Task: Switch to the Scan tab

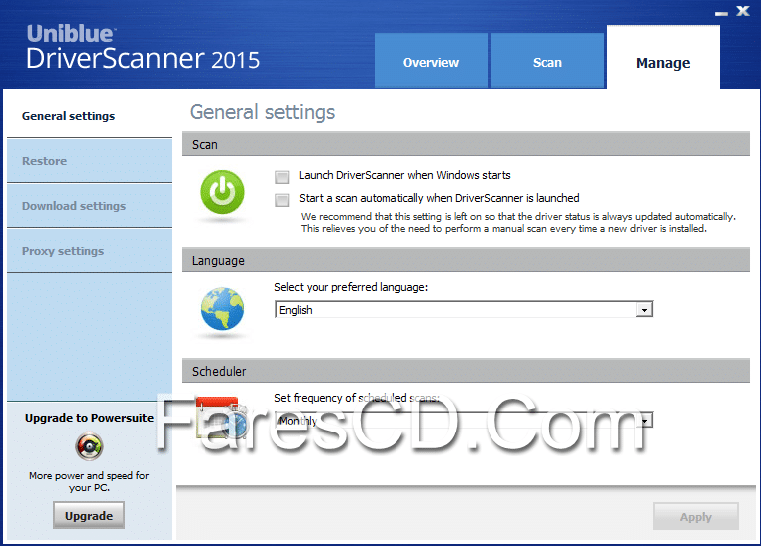Action: point(547,61)
